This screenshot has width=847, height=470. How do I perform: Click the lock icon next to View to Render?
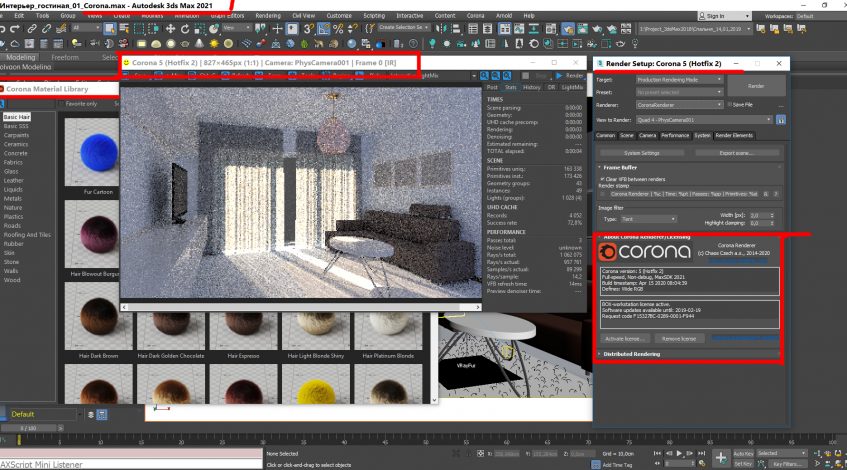click(x=780, y=119)
